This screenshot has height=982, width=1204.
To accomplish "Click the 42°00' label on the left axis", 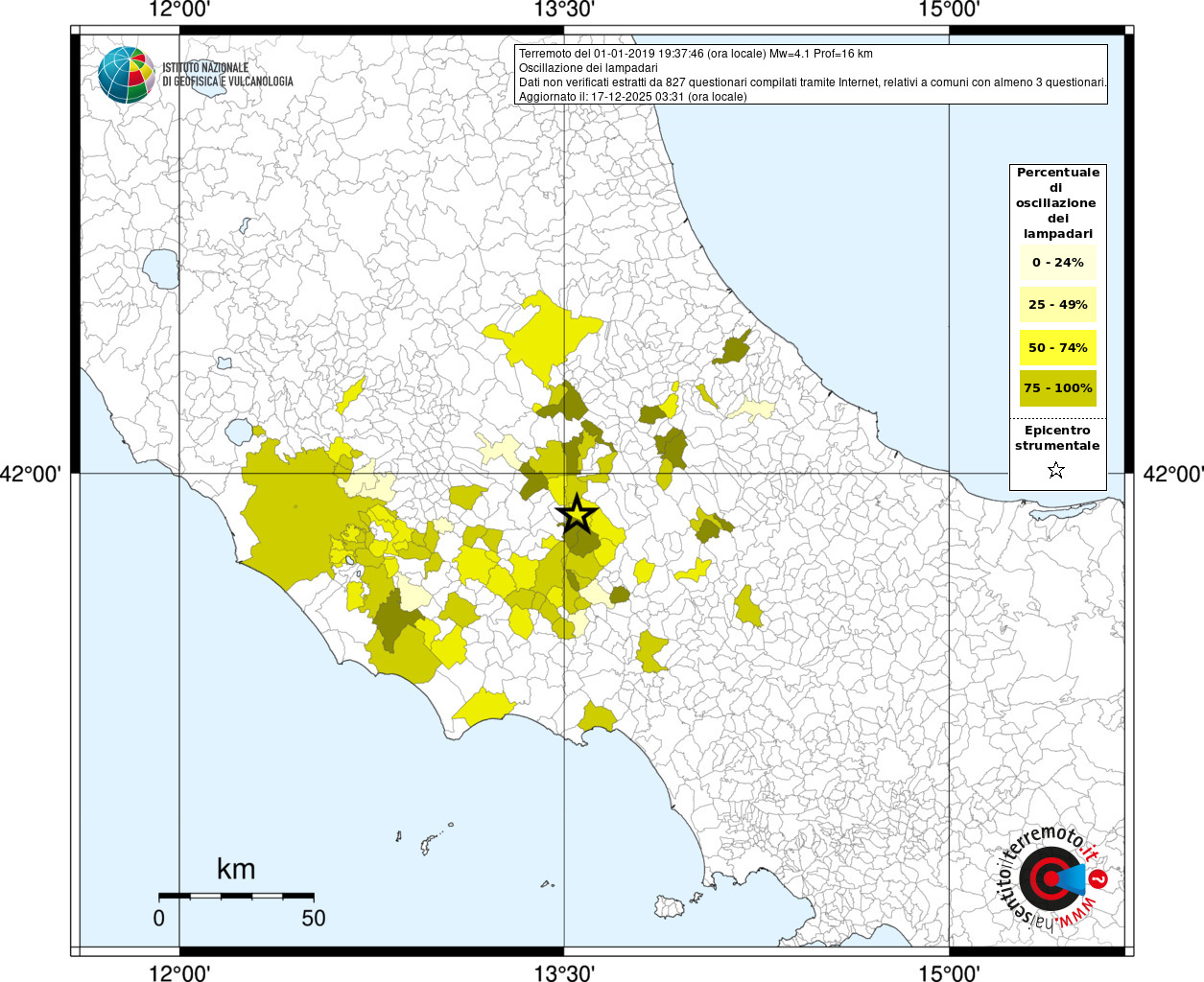I will tap(31, 474).
